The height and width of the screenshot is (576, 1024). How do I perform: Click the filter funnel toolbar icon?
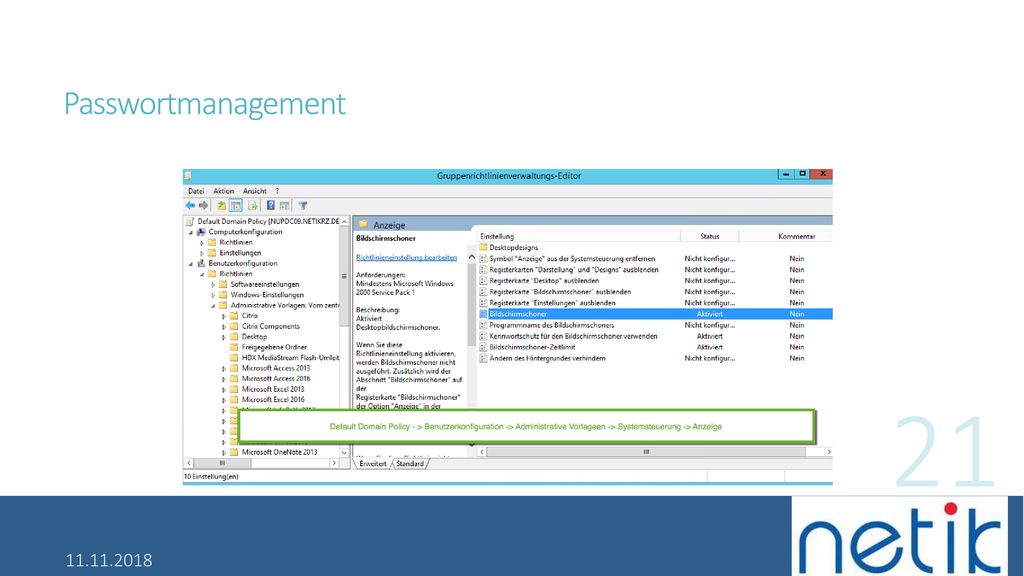(x=303, y=205)
